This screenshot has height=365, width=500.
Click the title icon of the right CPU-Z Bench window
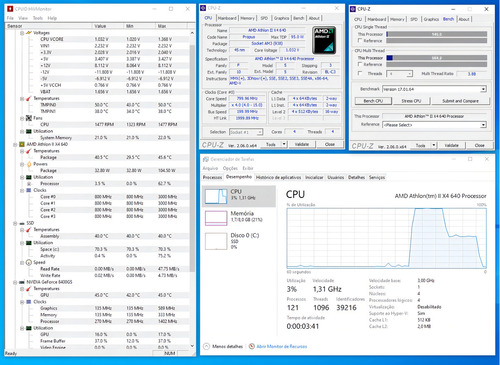tap(353, 9)
